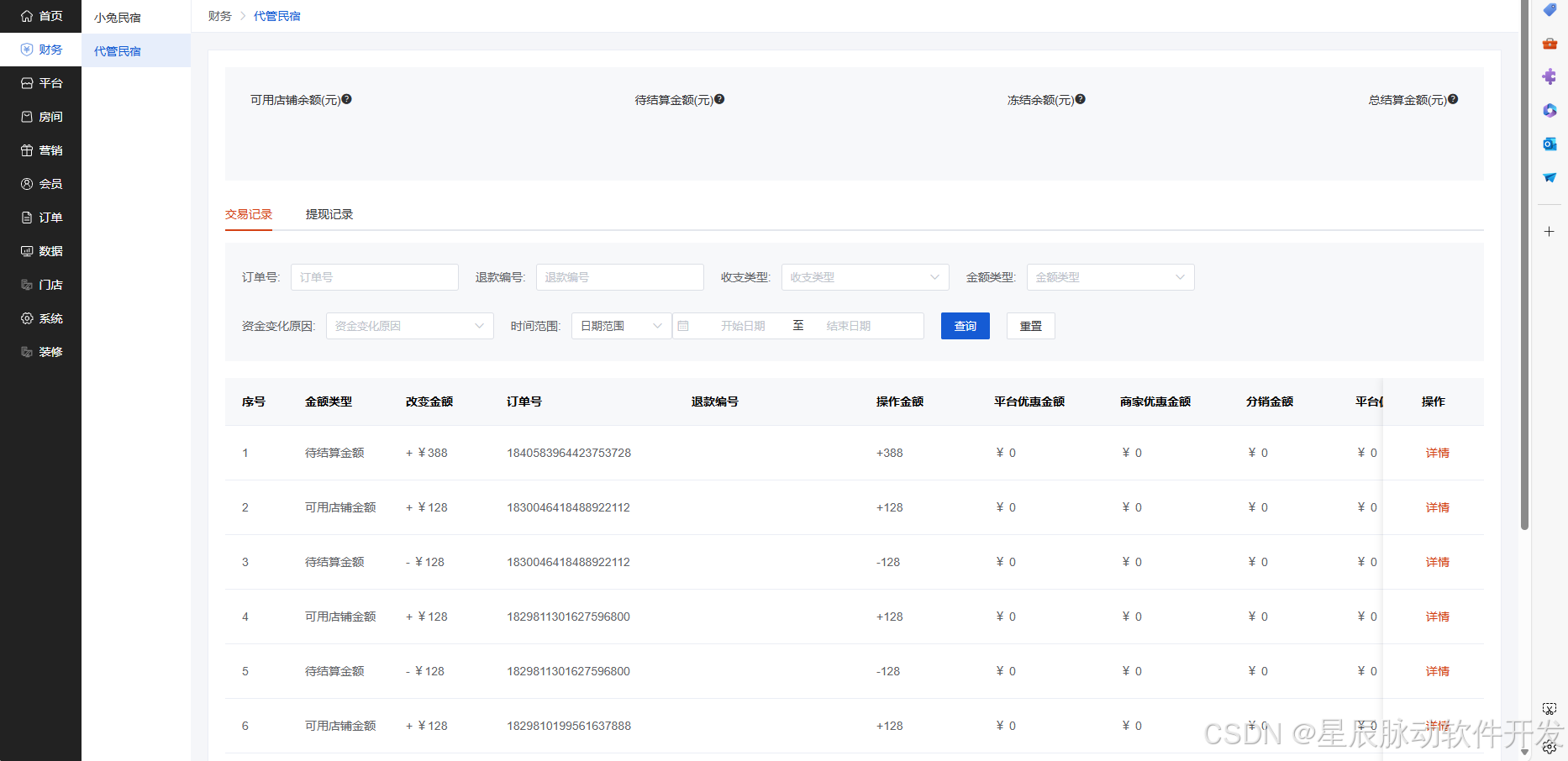This screenshot has width=1568, height=761.
Task: Focus the 退款编号 input field
Action: coord(620,277)
